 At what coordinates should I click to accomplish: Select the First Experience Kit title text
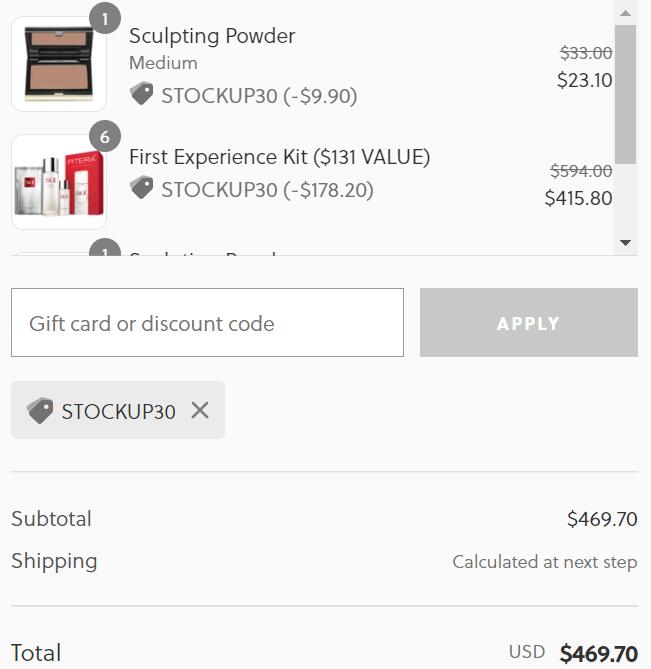pyautogui.click(x=279, y=157)
